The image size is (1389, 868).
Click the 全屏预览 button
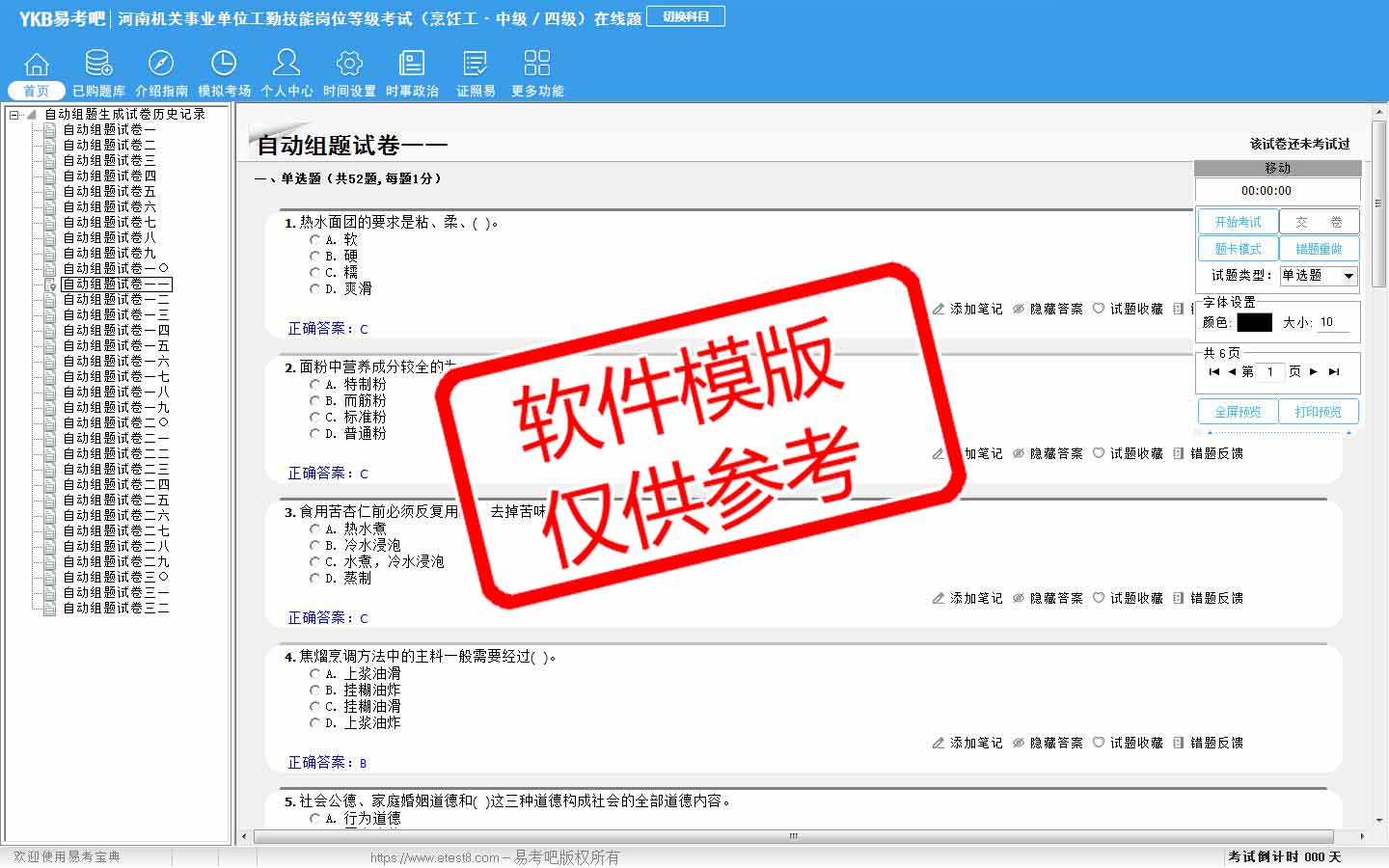[x=1238, y=412]
